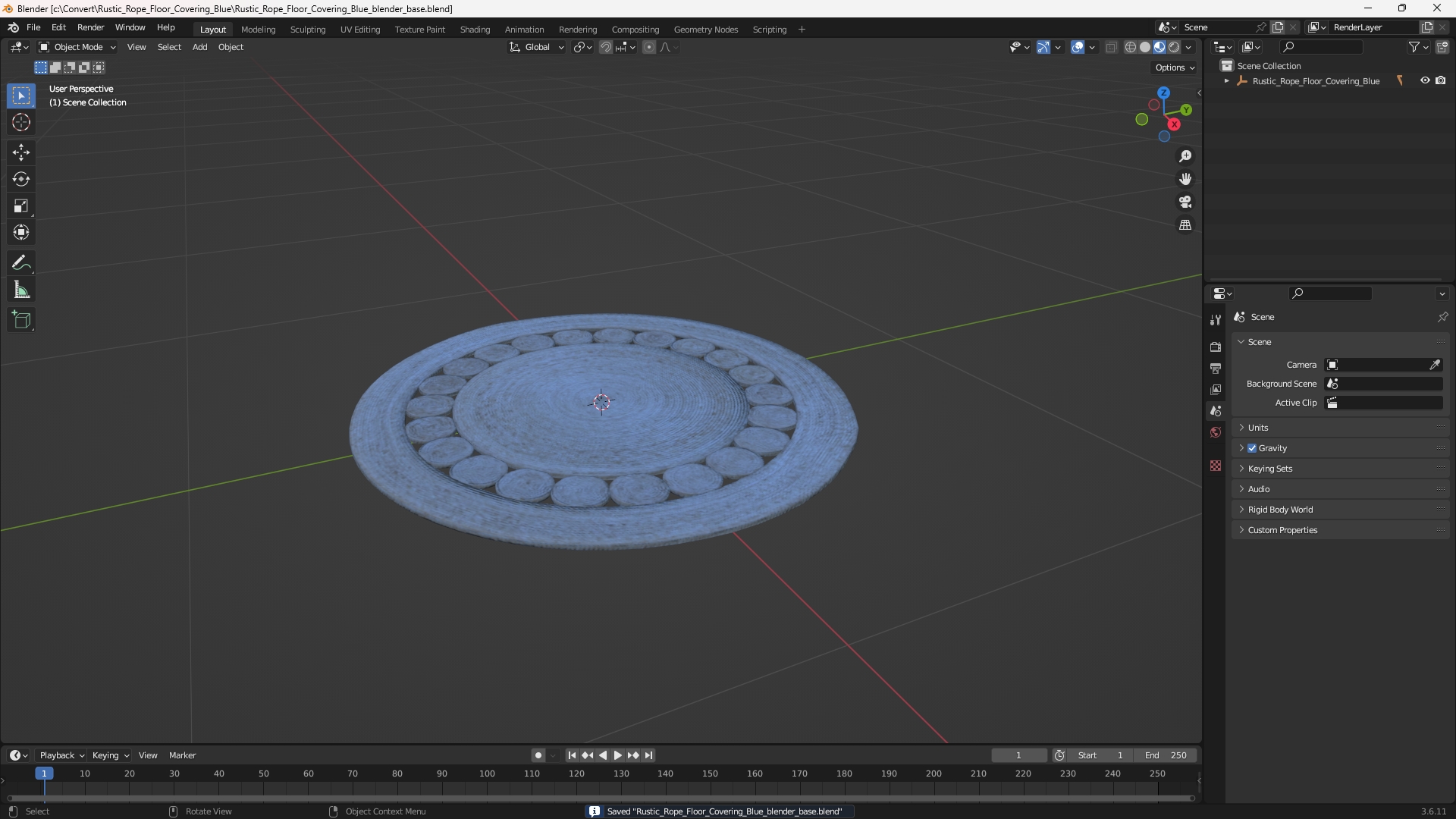The height and width of the screenshot is (819, 1456).
Task: Open the View Layer properties tab
Action: coord(1216,389)
